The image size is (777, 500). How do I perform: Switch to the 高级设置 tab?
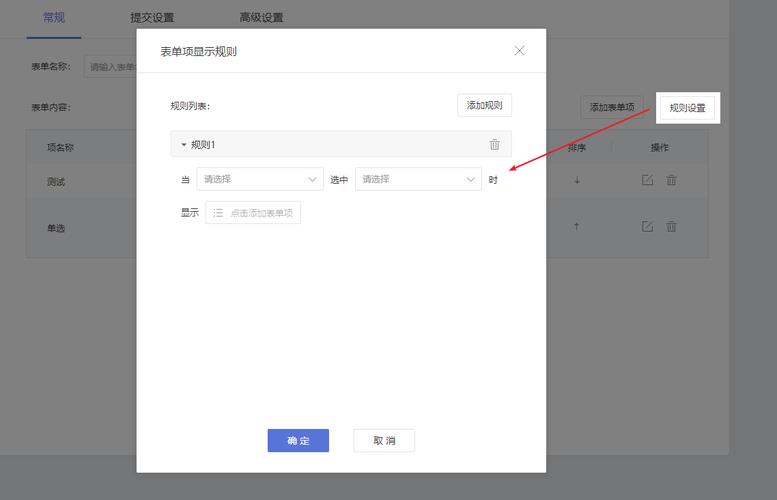[261, 17]
